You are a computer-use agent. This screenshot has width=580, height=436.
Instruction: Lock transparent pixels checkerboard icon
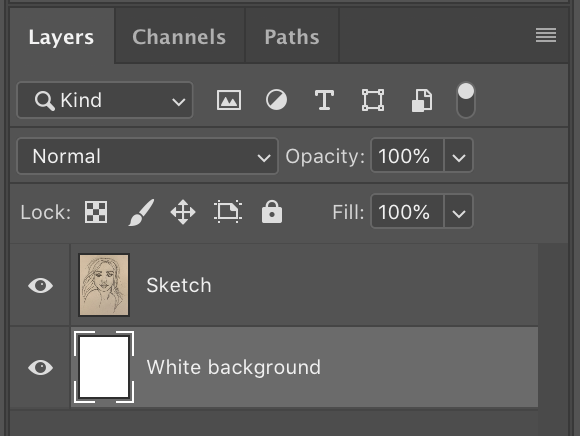coord(96,212)
